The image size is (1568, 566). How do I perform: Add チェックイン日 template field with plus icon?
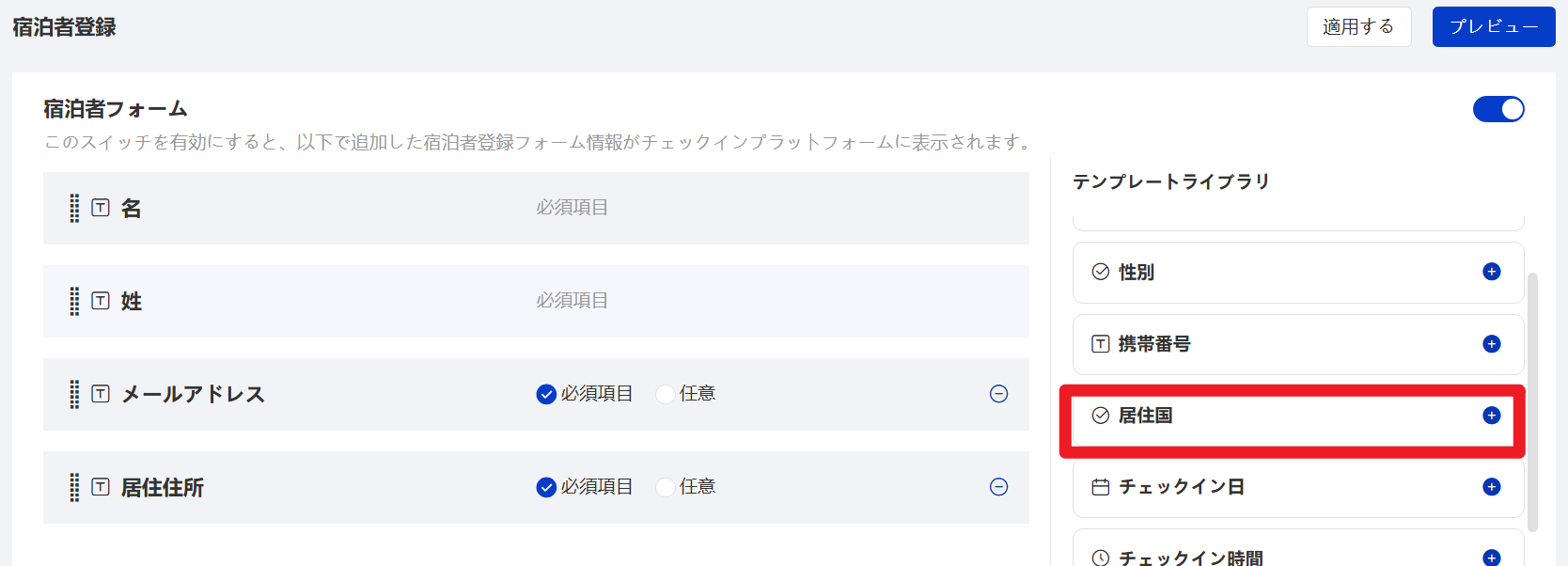(1491, 487)
